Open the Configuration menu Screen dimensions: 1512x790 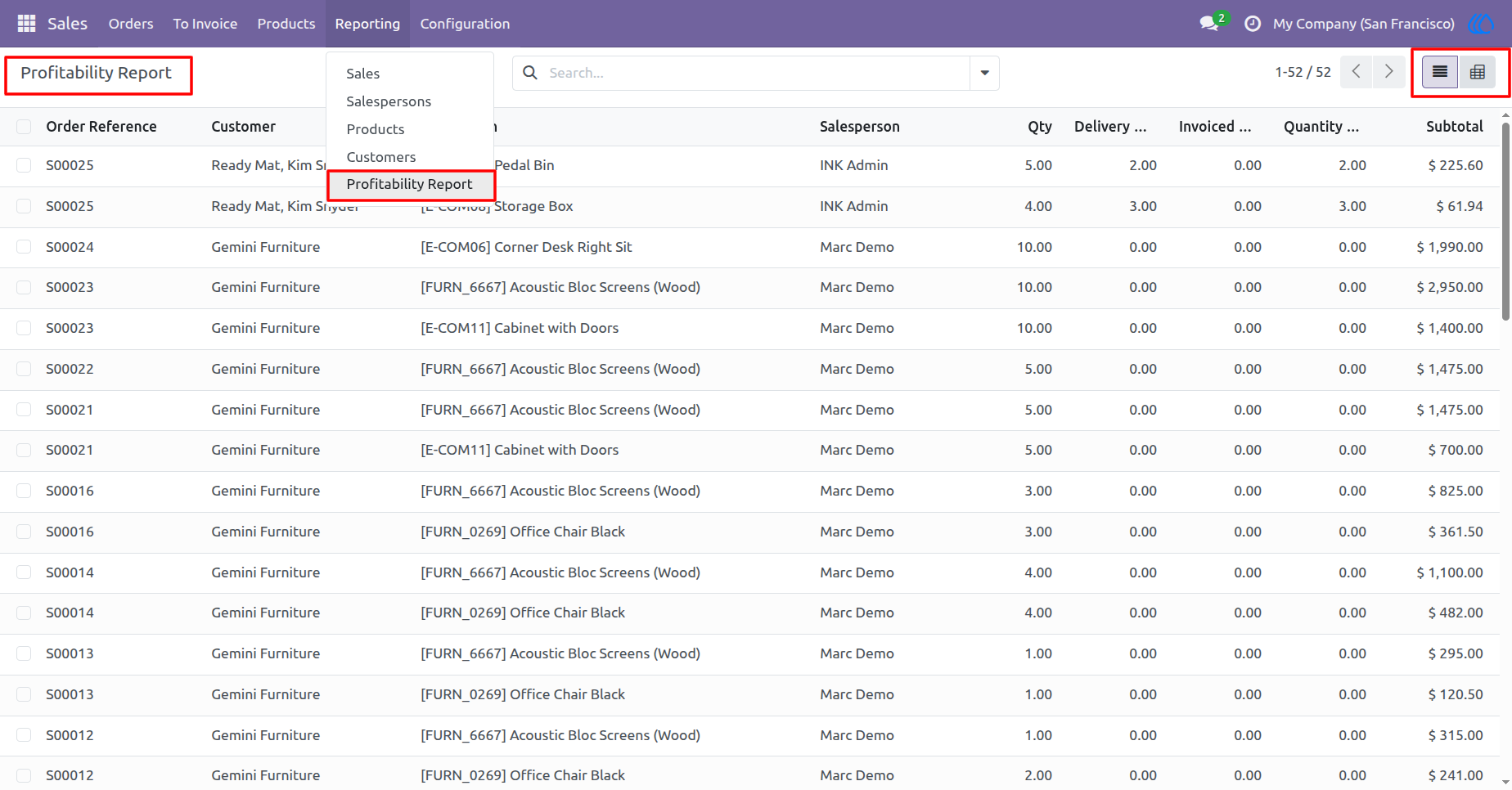465,24
